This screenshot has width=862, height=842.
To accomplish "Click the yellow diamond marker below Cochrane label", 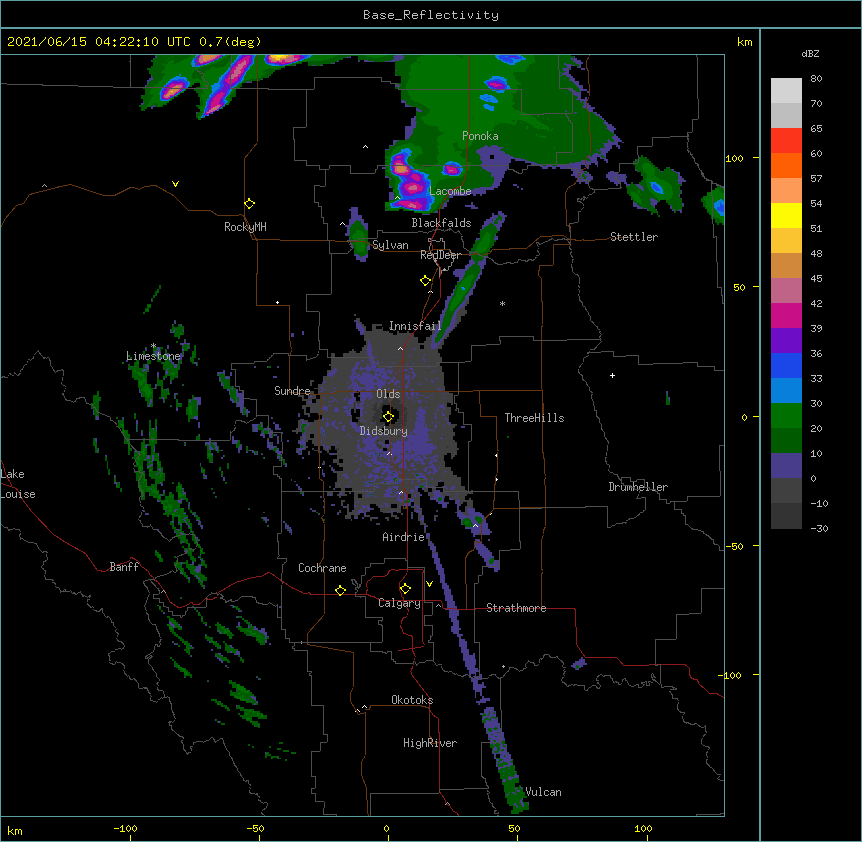I will click(x=340, y=590).
